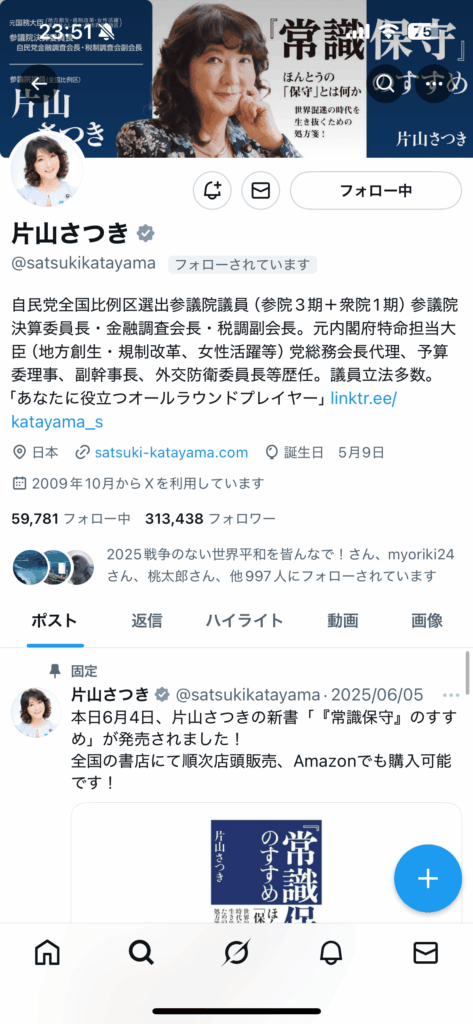Open Grok icon in bottom bar
473x1024 pixels.
236,953
